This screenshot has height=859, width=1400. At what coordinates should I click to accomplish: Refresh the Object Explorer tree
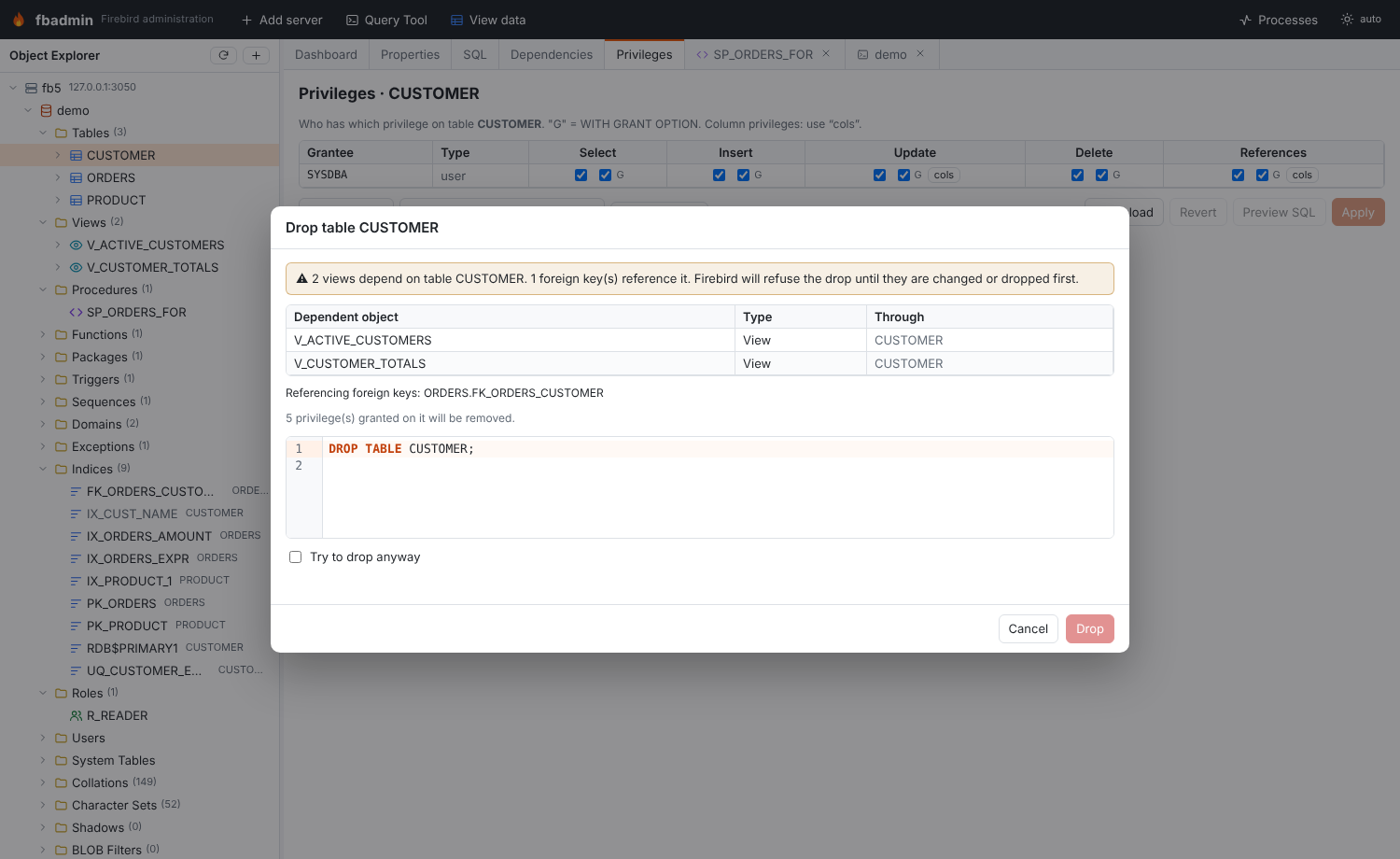(x=224, y=55)
